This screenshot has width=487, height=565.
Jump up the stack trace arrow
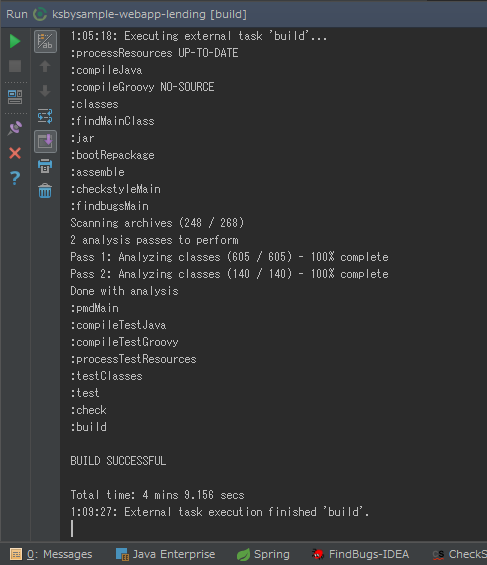pos(45,66)
